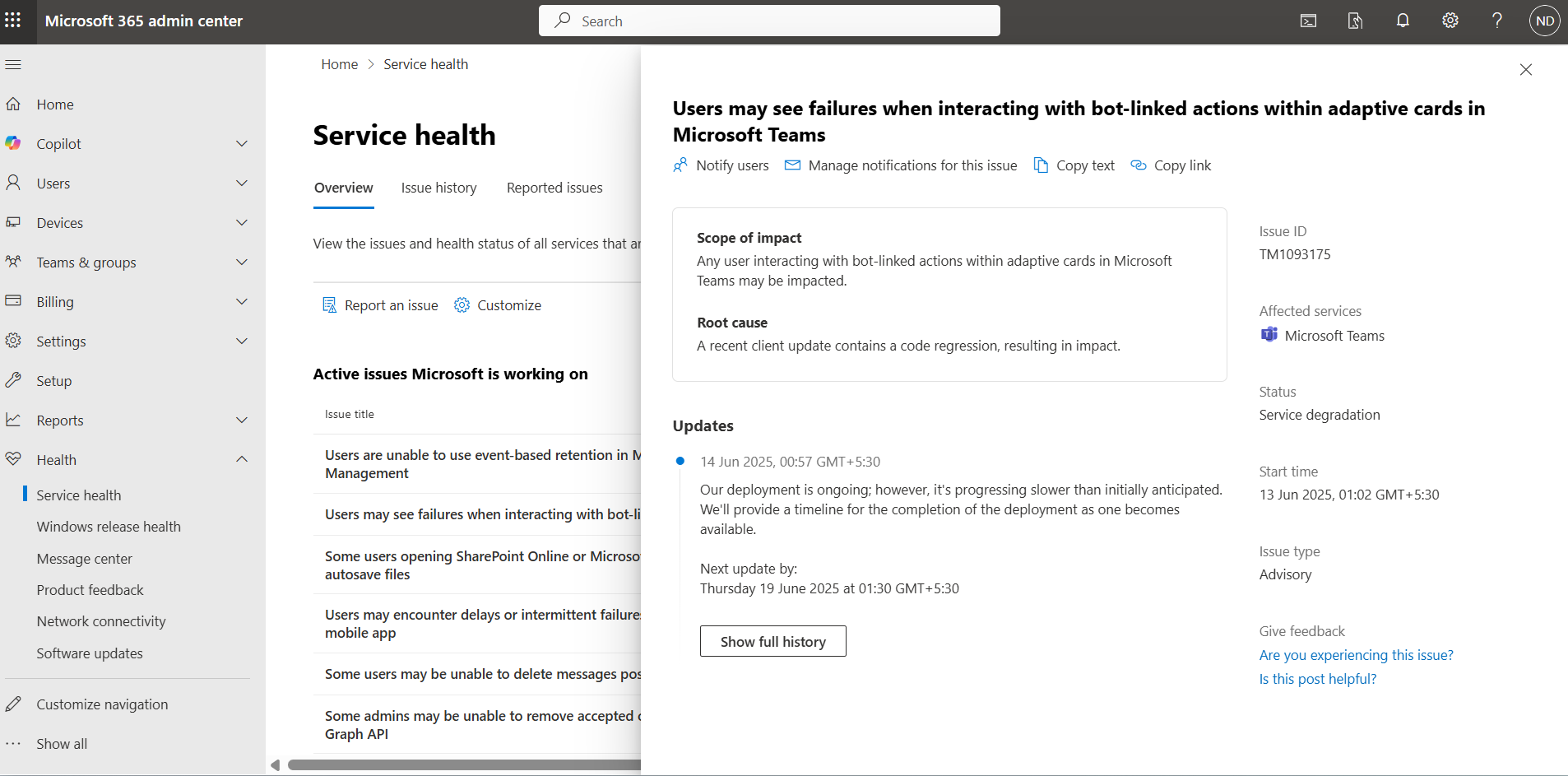The width and height of the screenshot is (1568, 776).
Task: Switch to the Issue history tab
Action: point(439,188)
